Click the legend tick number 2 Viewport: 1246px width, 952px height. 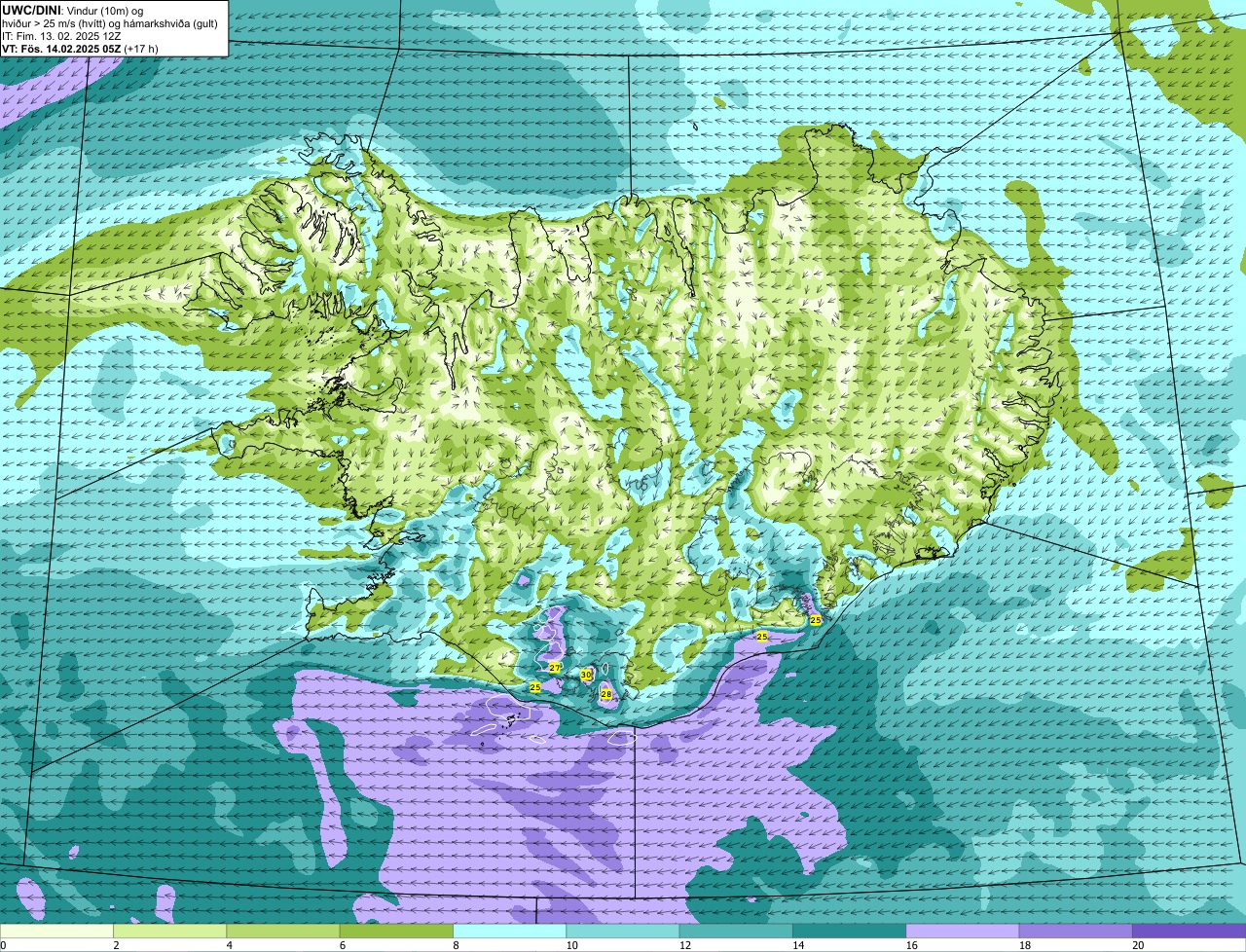coord(116,945)
